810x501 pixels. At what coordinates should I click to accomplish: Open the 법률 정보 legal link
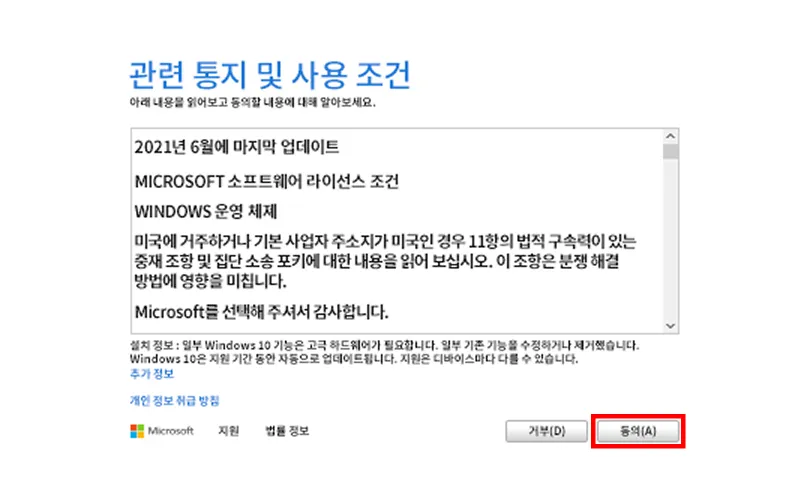pyautogui.click(x=287, y=431)
